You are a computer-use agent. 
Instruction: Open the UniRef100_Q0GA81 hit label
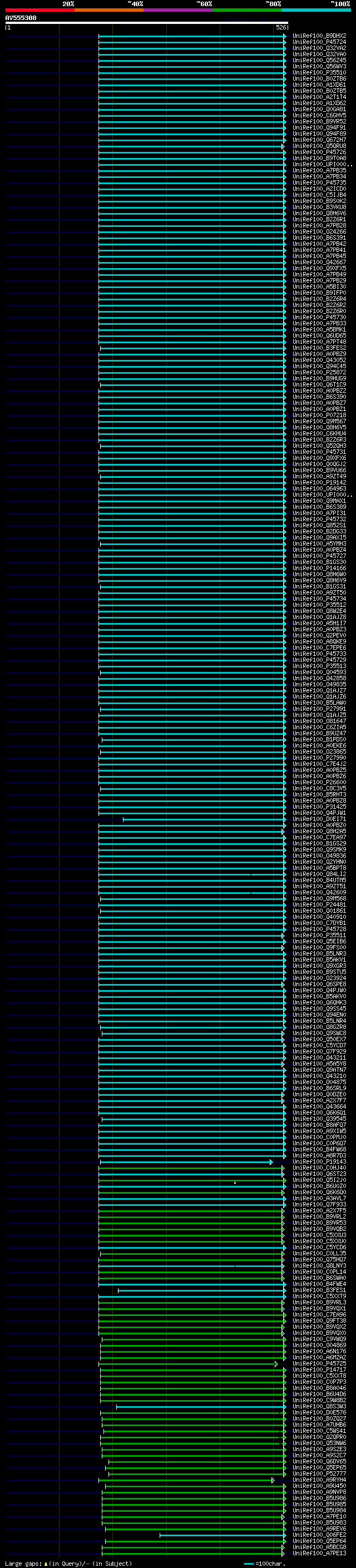319,110
